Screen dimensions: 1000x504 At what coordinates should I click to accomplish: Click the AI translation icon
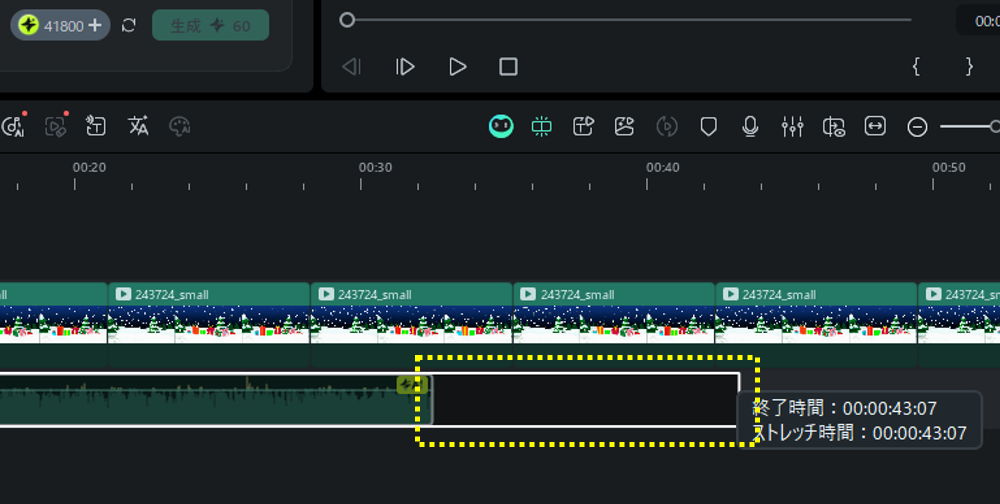(138, 126)
